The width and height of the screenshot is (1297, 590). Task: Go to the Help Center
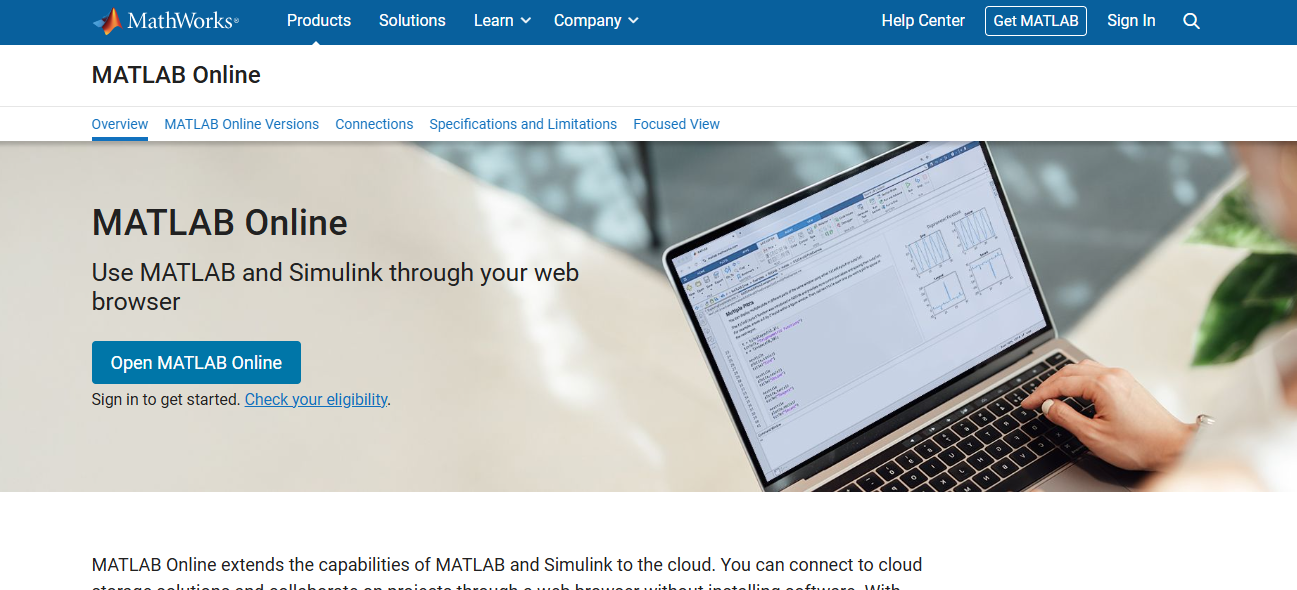tap(922, 20)
